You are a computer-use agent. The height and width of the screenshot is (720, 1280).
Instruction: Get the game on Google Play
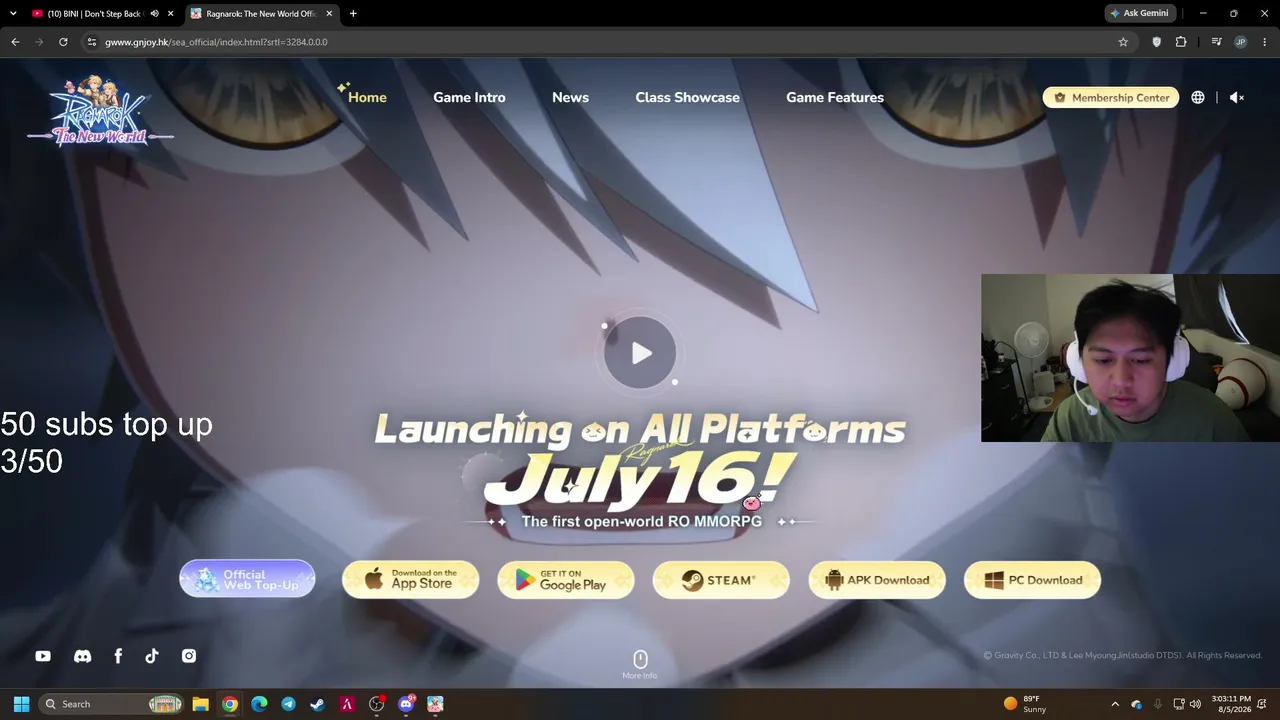566,579
